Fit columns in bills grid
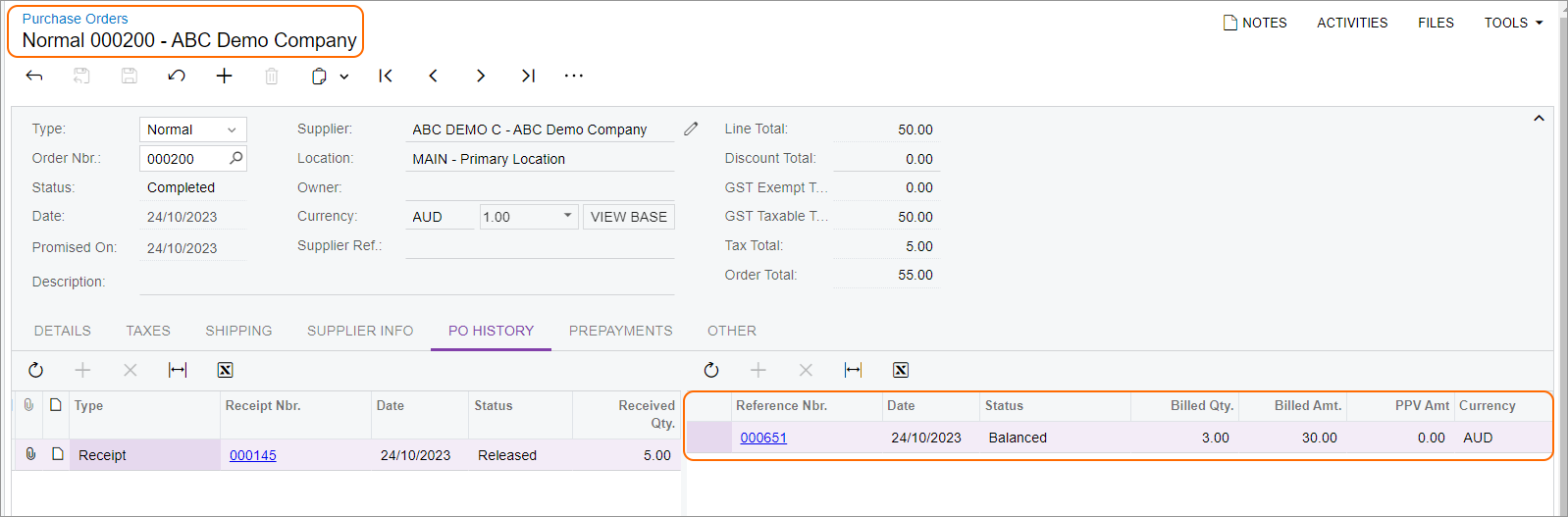Viewport: 1568px width, 517px height. [x=853, y=370]
